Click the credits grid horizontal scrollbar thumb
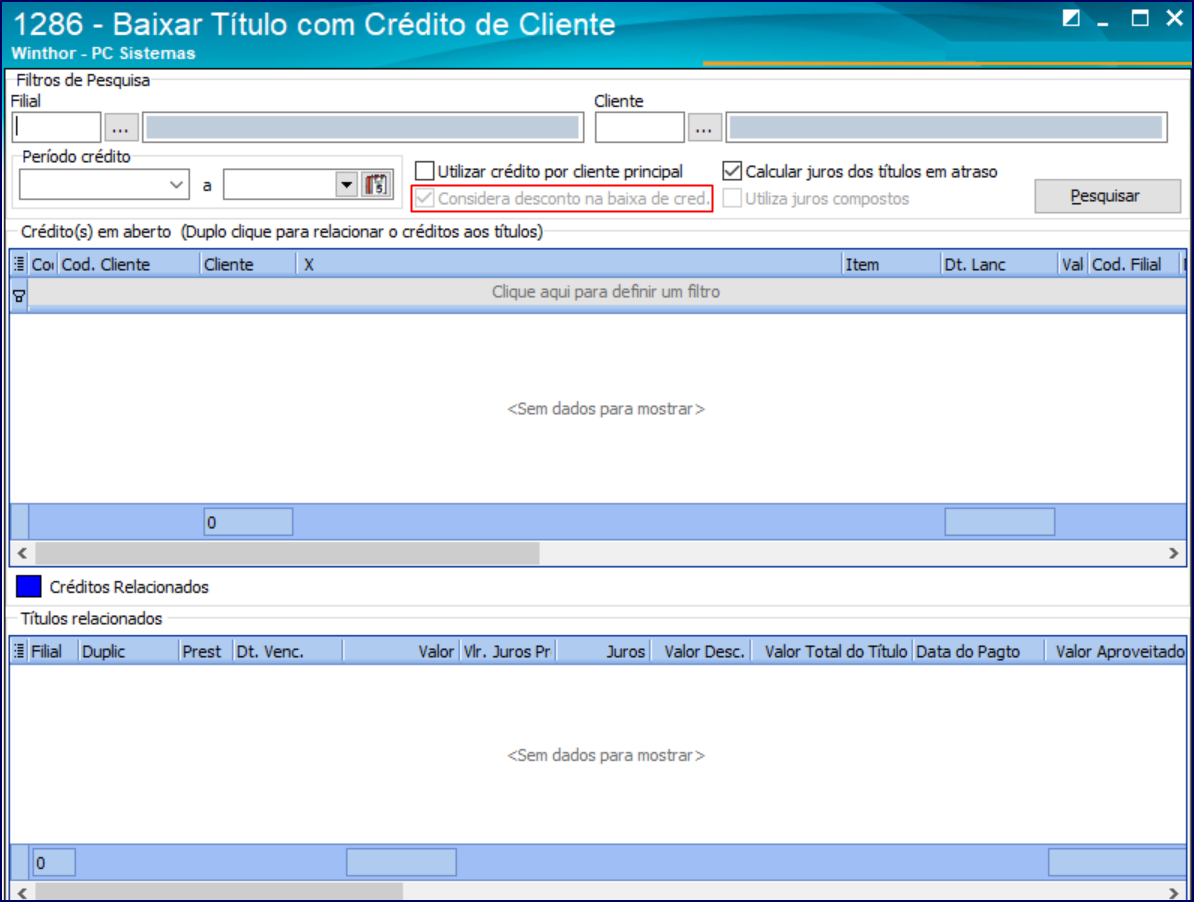The width and height of the screenshot is (1194, 902). pos(287,553)
